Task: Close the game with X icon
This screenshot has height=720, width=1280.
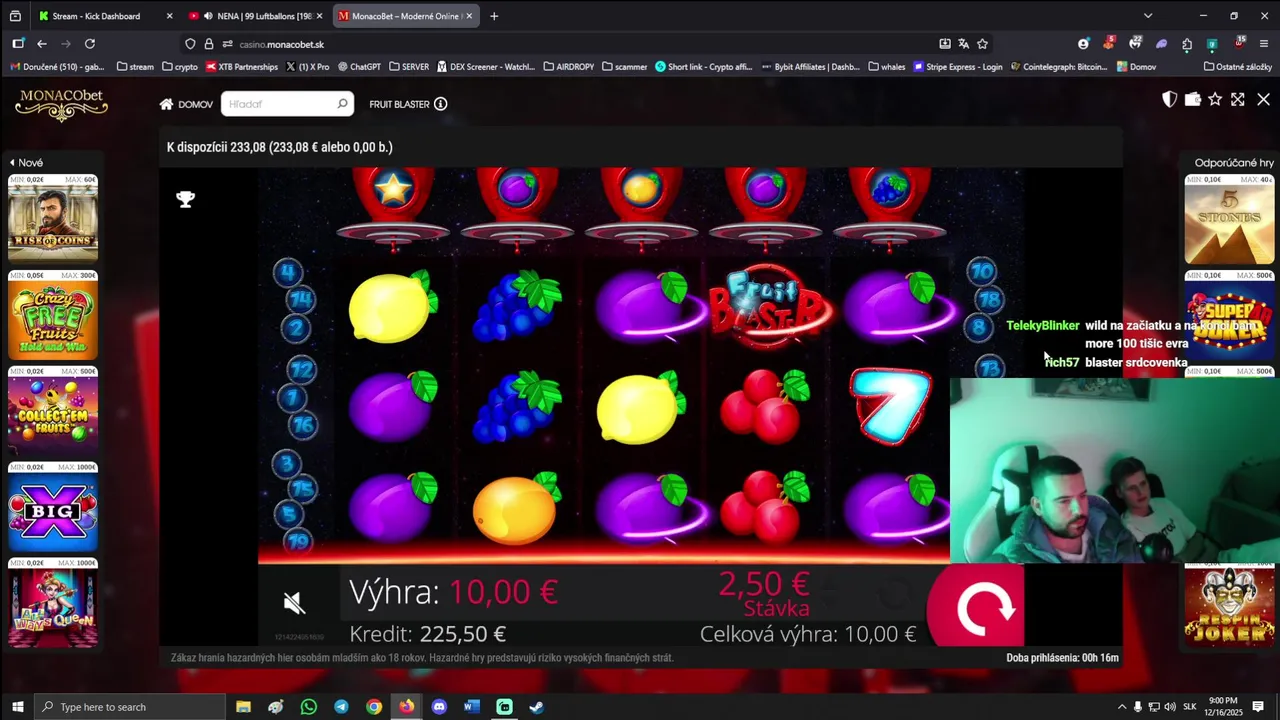Action: pyautogui.click(x=1263, y=99)
